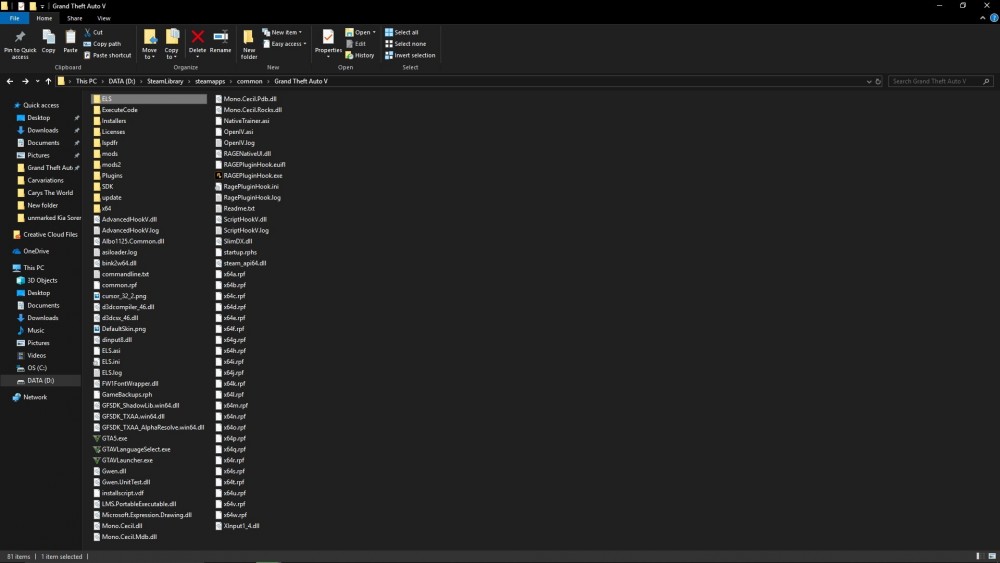
Task: Select the NativeTrainer.asi file
Action: [242, 121]
